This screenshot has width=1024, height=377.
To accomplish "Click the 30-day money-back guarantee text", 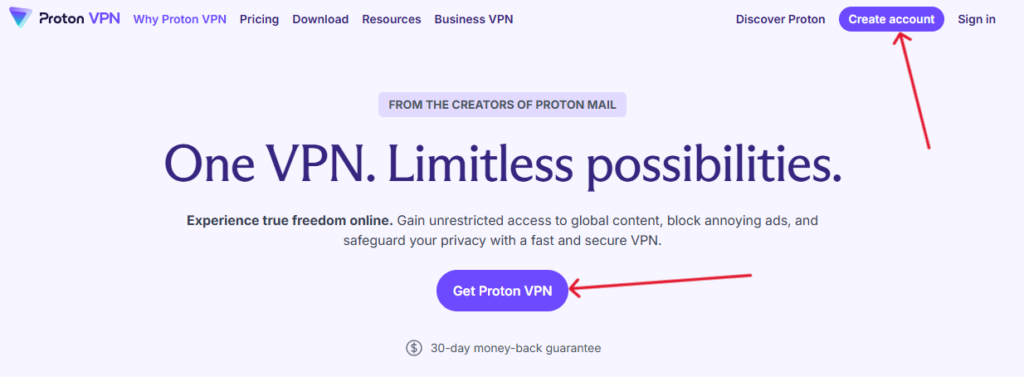I will click(515, 348).
